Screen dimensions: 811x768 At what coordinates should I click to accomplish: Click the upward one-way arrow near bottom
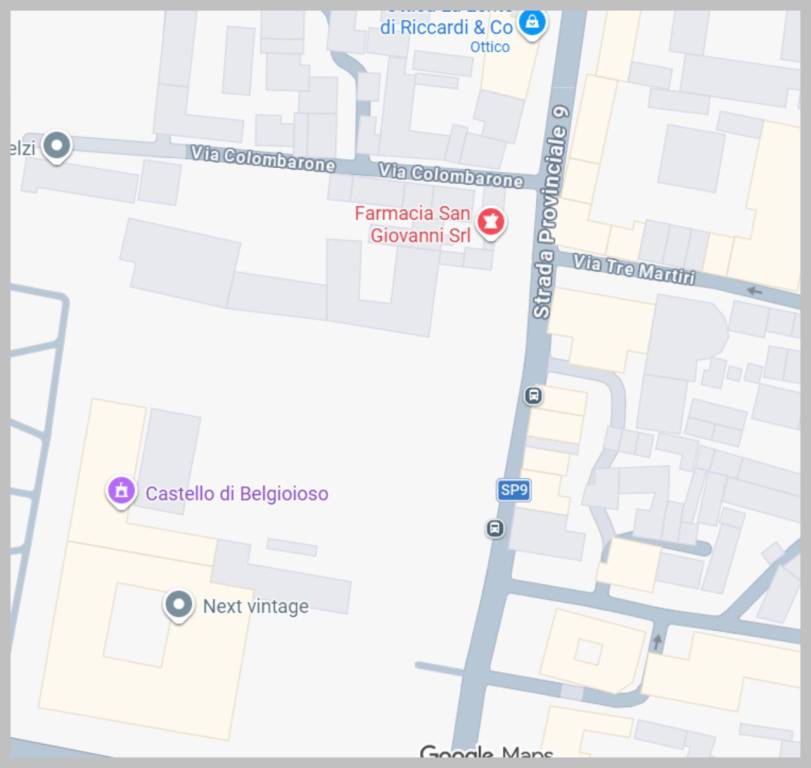(x=657, y=642)
